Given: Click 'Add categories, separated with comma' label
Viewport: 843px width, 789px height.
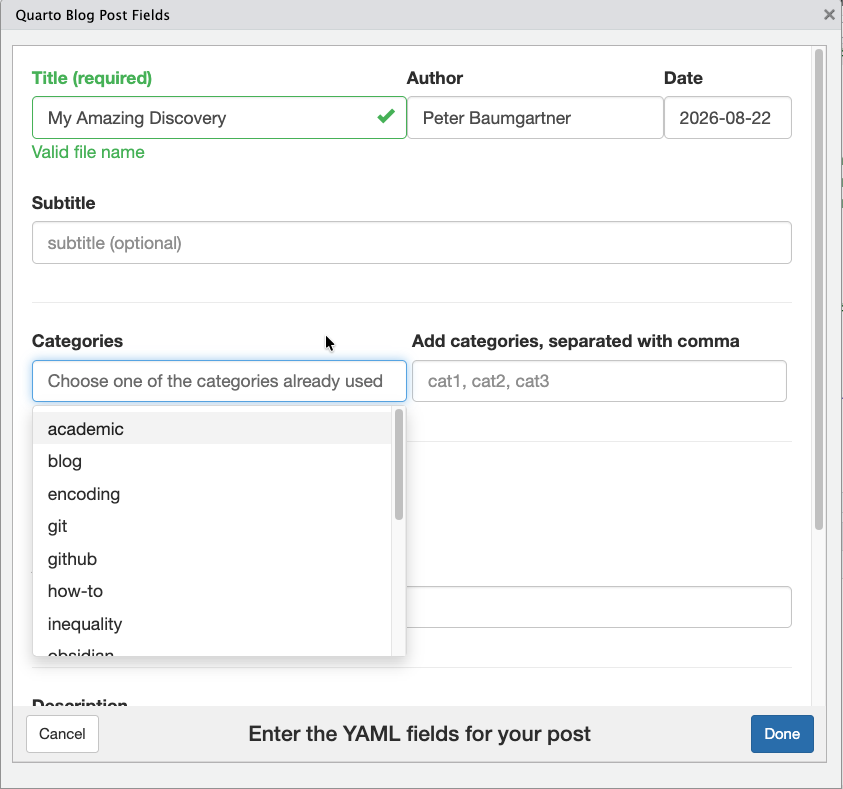Looking at the screenshot, I should coord(575,341).
